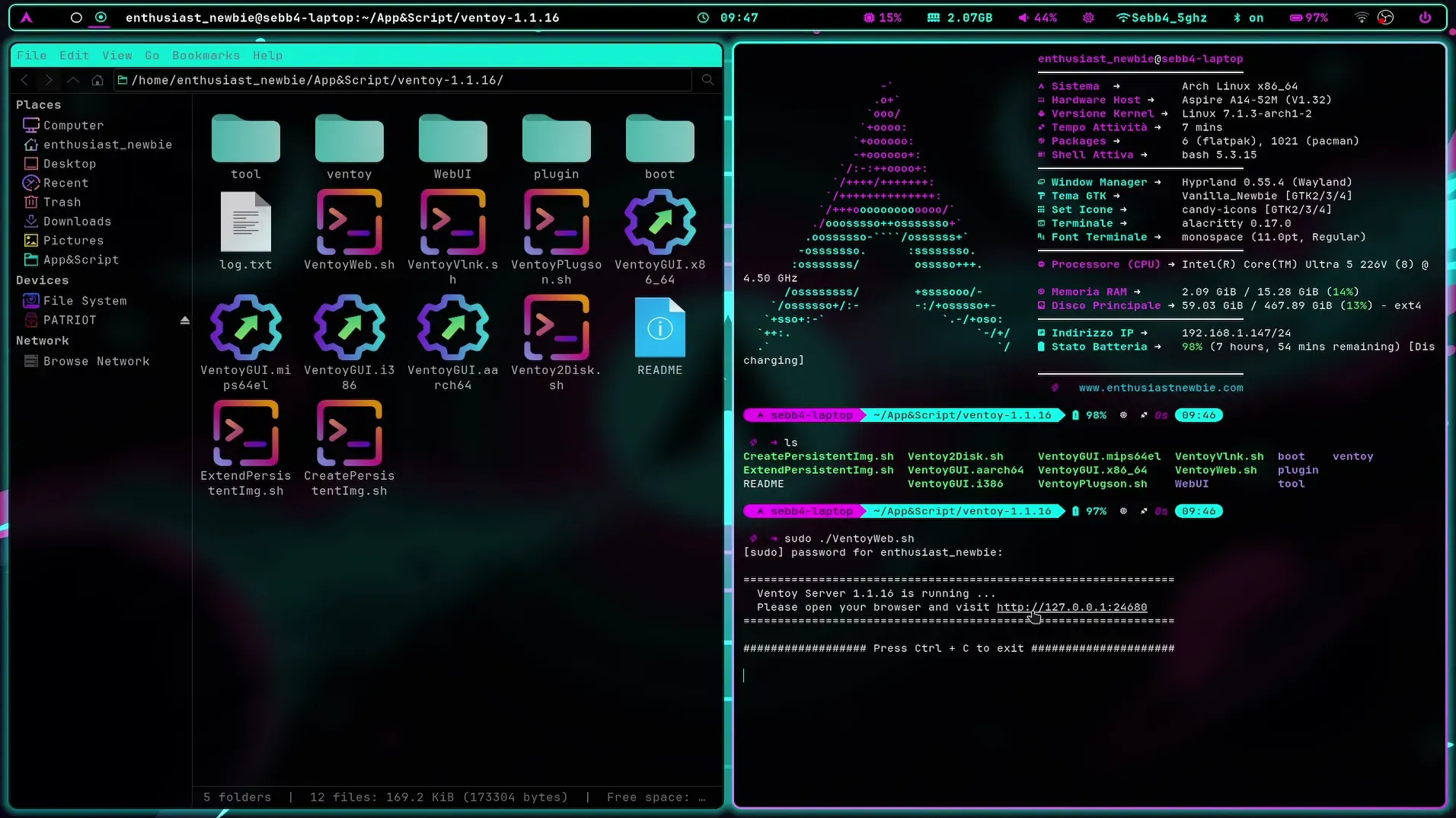Open the CPU usage 15% indicator
The image size is (1456, 818).
click(x=883, y=18)
